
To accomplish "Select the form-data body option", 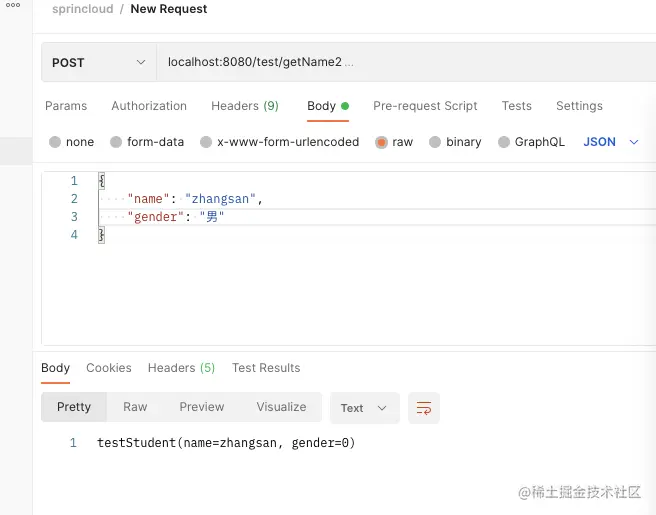I will point(147,142).
